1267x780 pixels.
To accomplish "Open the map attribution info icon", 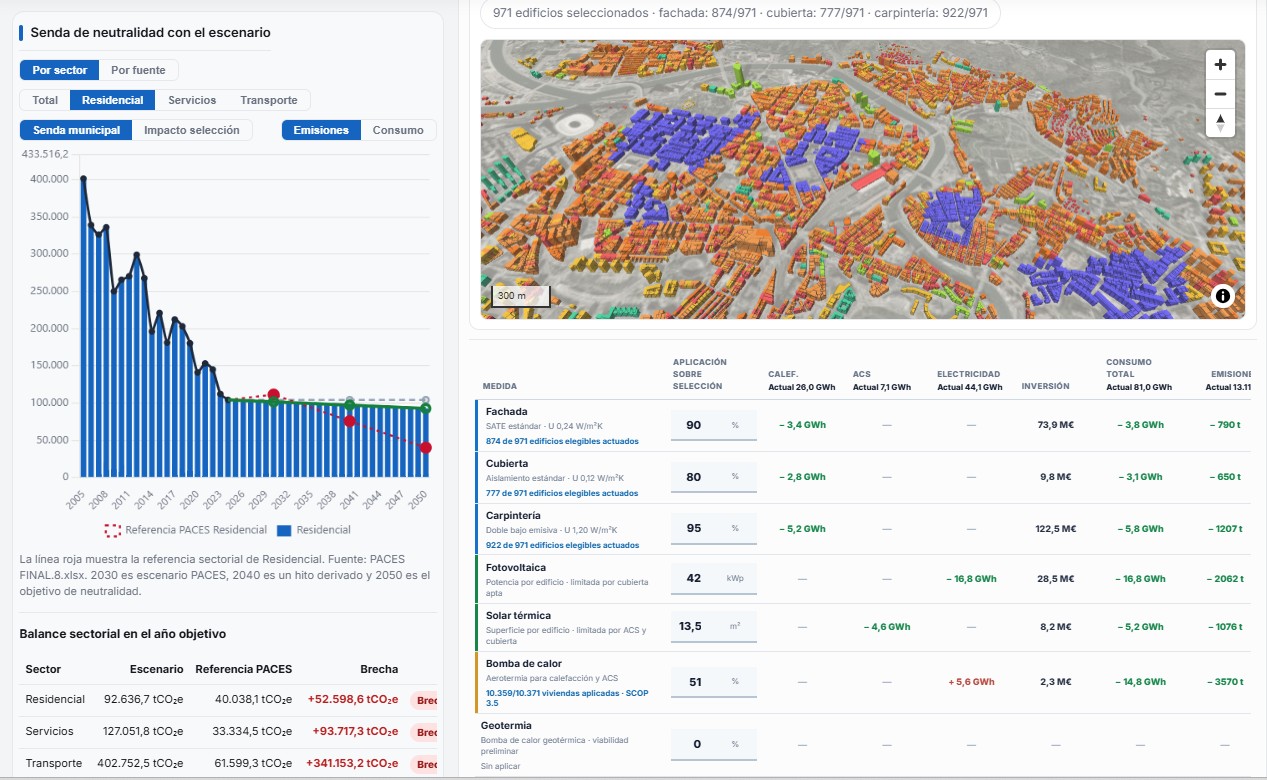I will click(1223, 296).
